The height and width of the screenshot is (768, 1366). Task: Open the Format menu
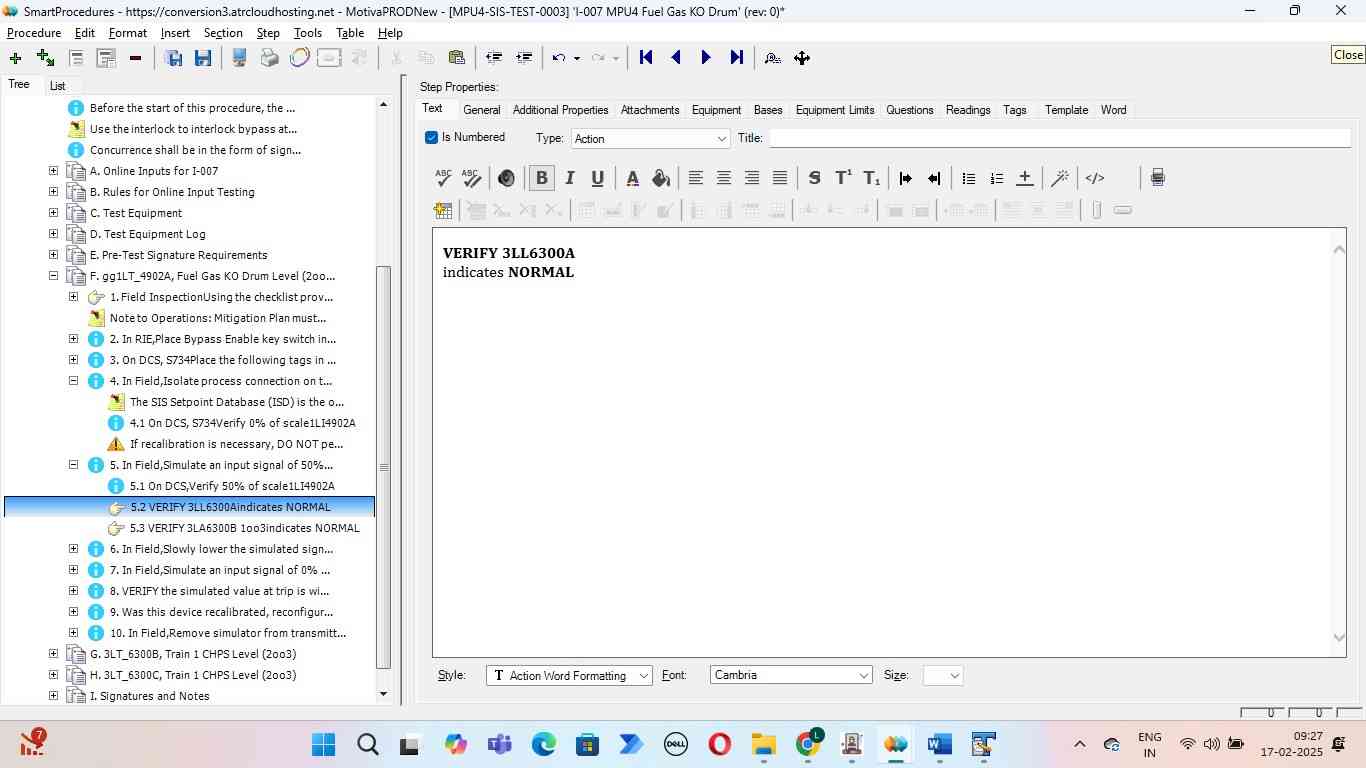point(128,33)
